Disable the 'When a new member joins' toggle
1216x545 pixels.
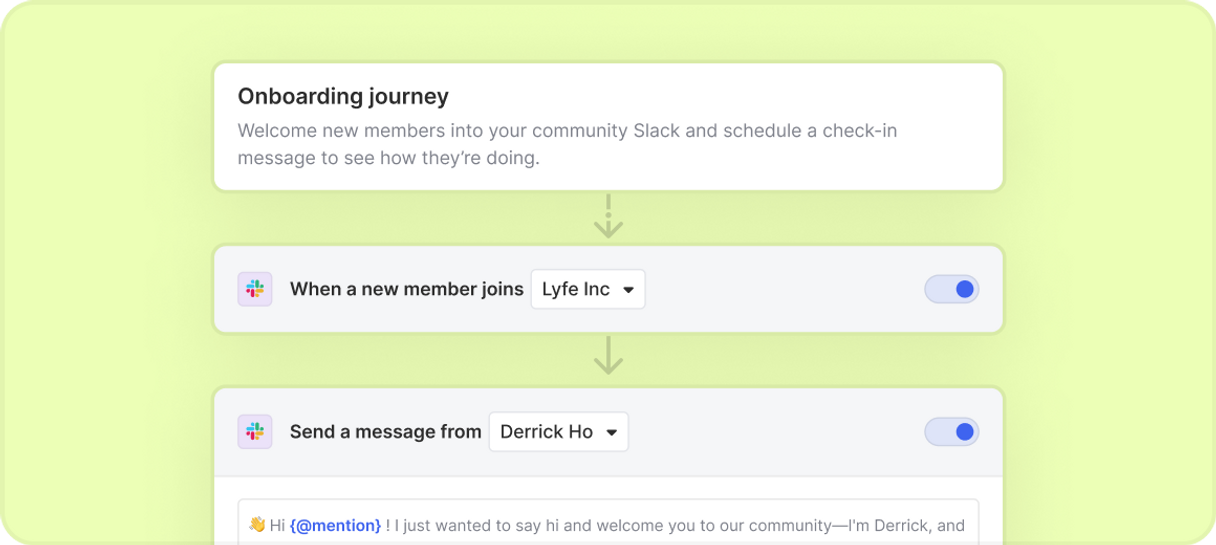pyautogui.click(x=951, y=289)
